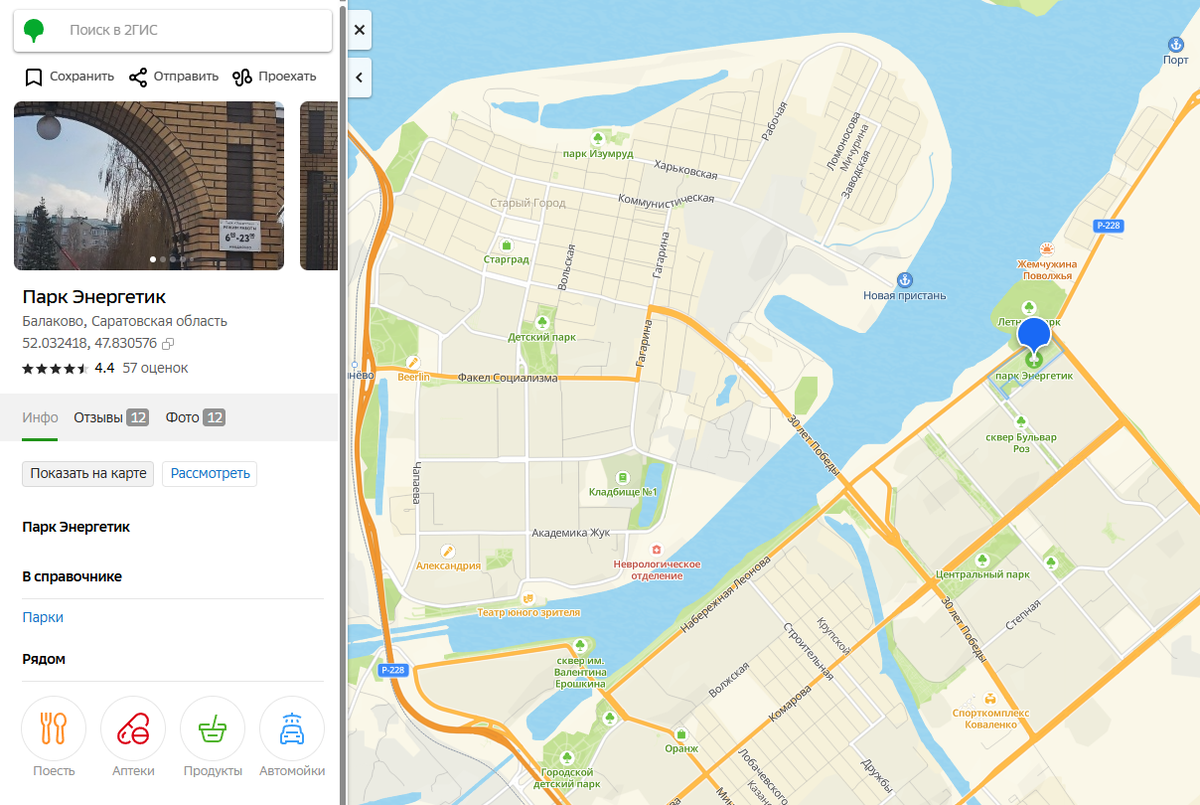Click the Показать на карте button
1200x805 pixels.
point(88,473)
